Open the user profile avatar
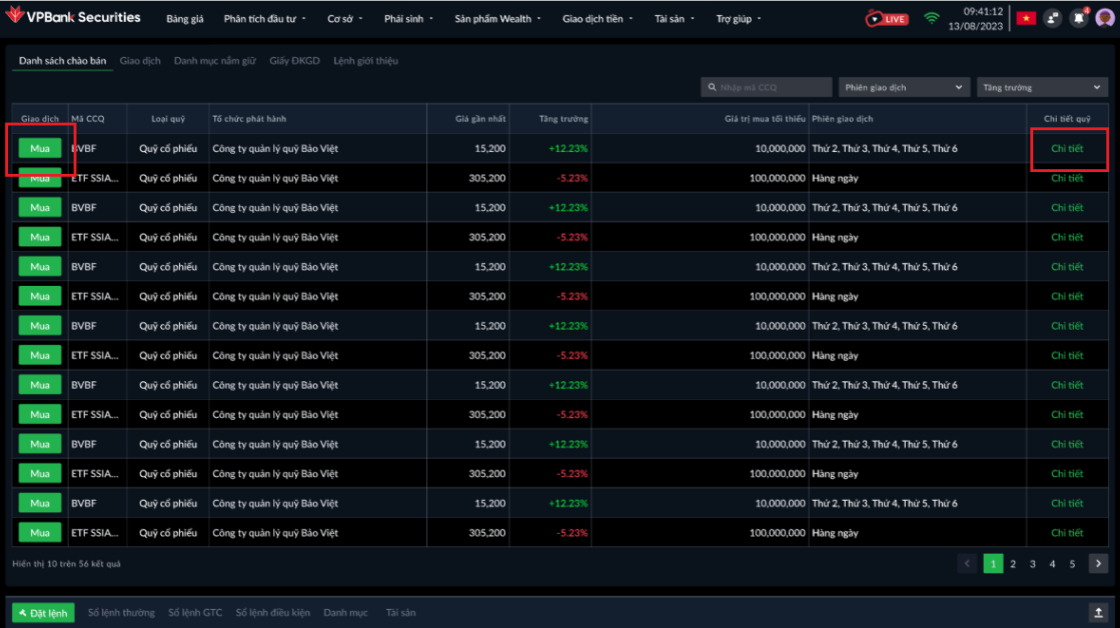 tap(1104, 18)
